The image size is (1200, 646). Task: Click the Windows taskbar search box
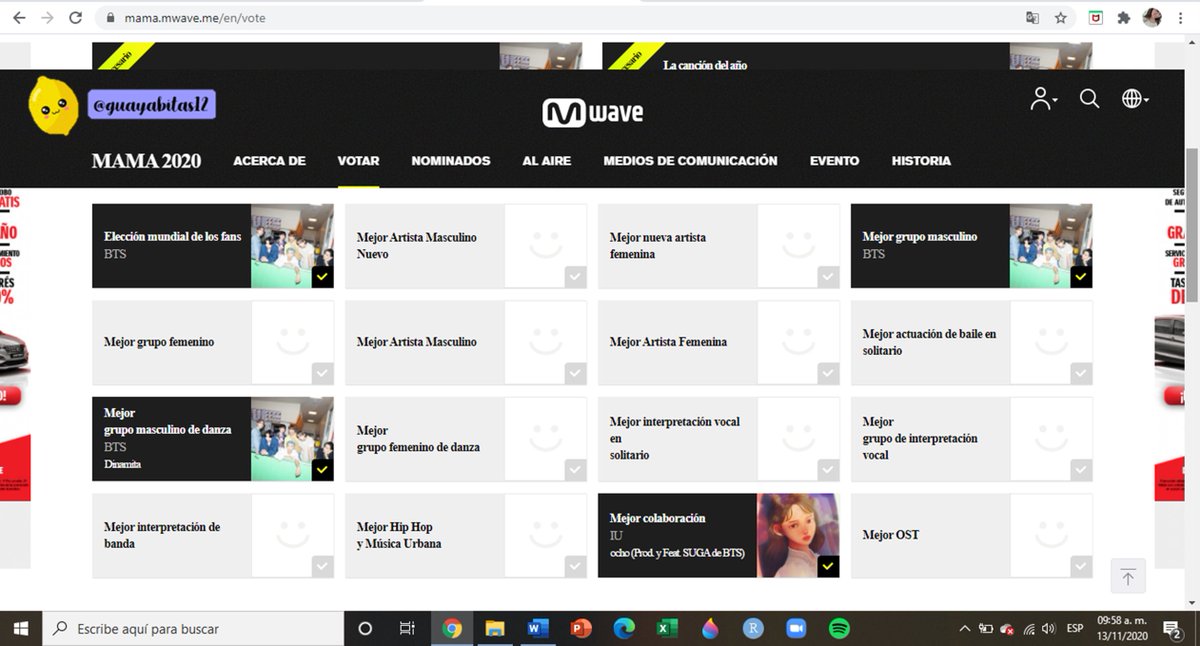(193, 628)
